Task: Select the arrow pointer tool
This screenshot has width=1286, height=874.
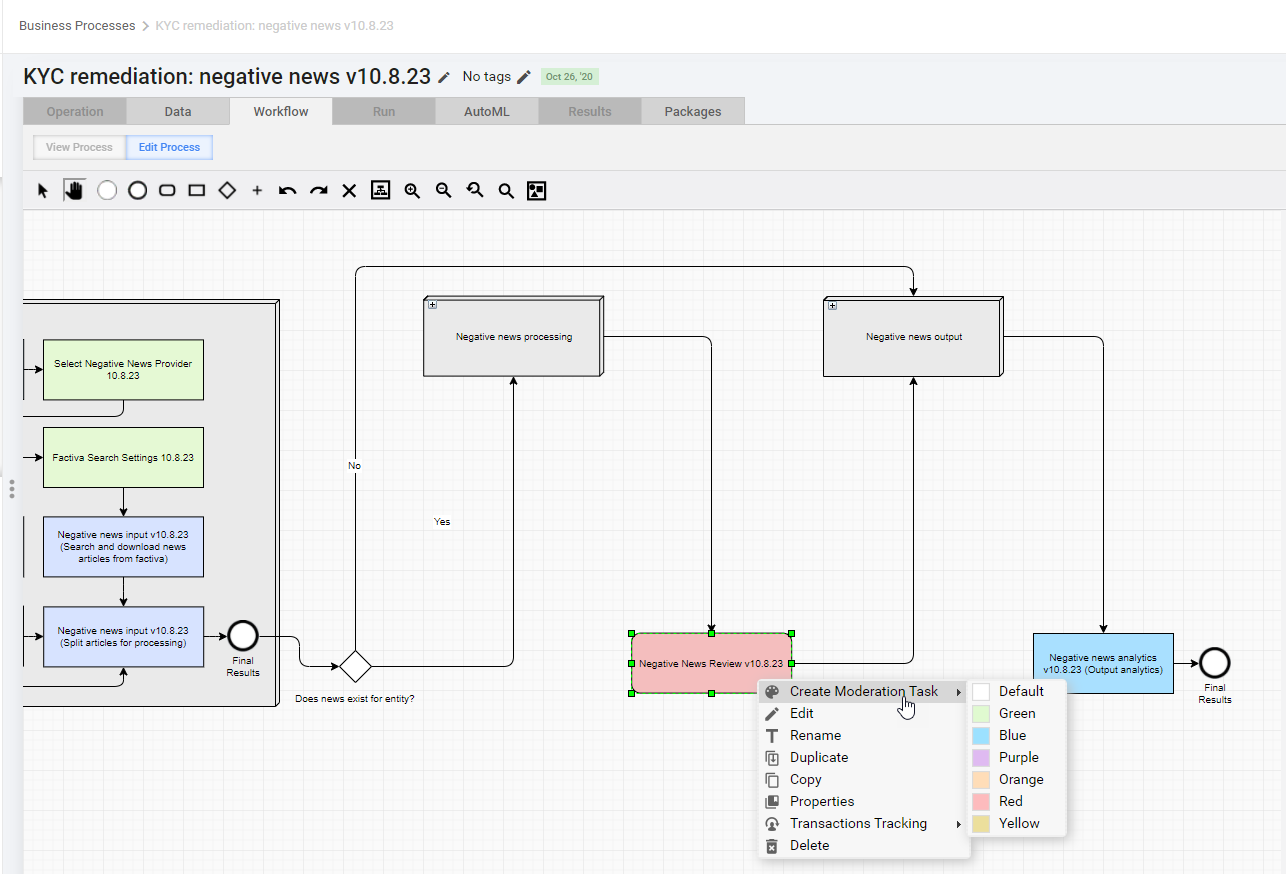Action: [x=43, y=190]
